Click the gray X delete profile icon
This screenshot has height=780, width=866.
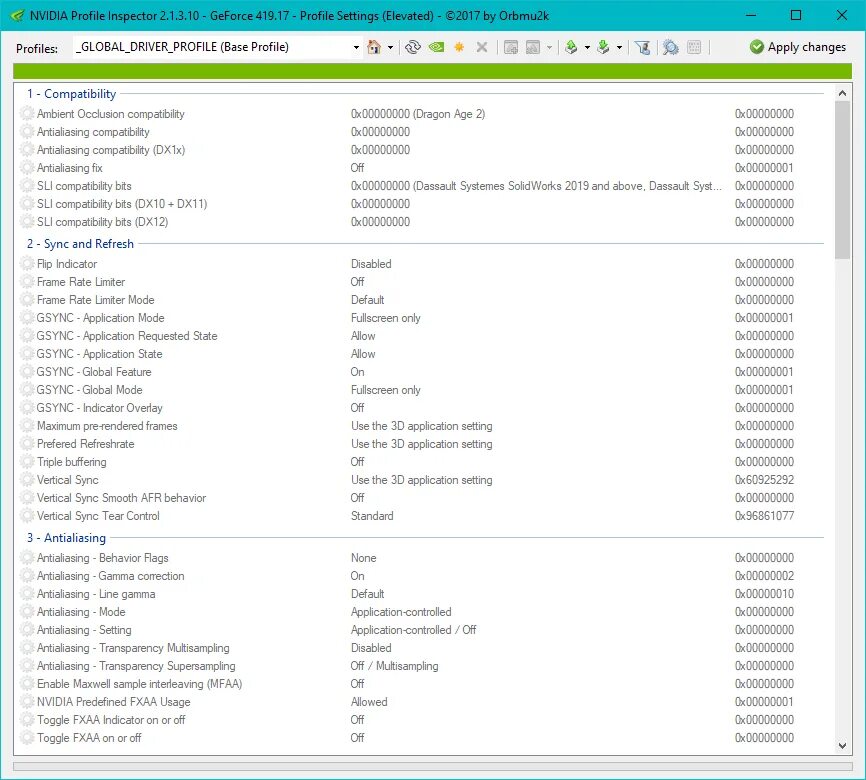[x=482, y=48]
